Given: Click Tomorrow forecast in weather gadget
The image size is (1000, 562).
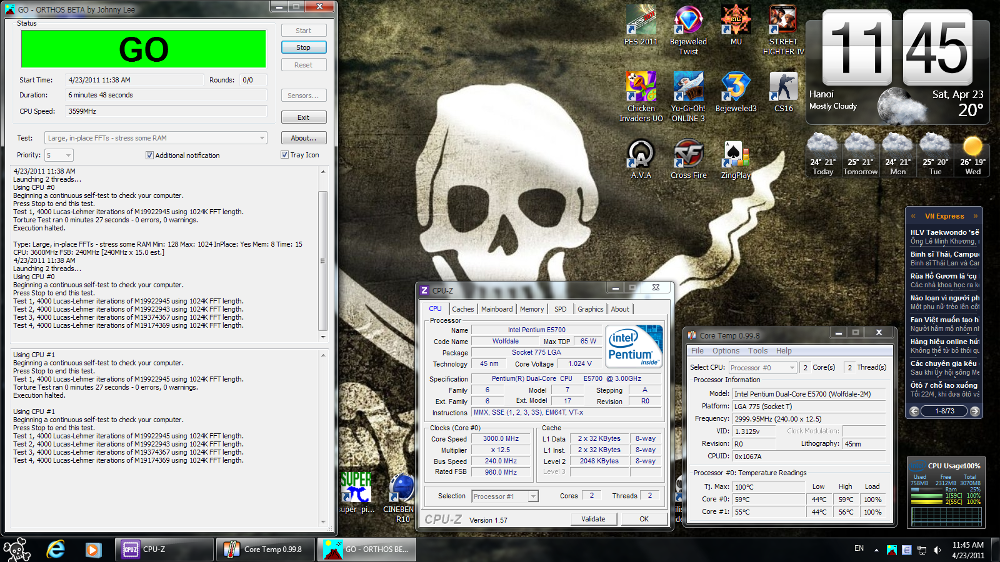Looking at the screenshot, I should click(860, 154).
